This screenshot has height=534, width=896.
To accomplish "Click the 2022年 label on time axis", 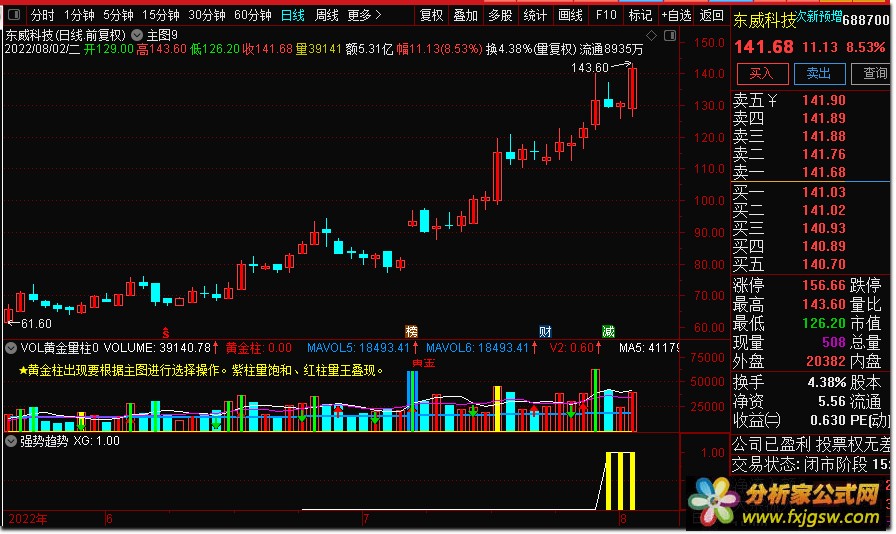I will click(28, 519).
